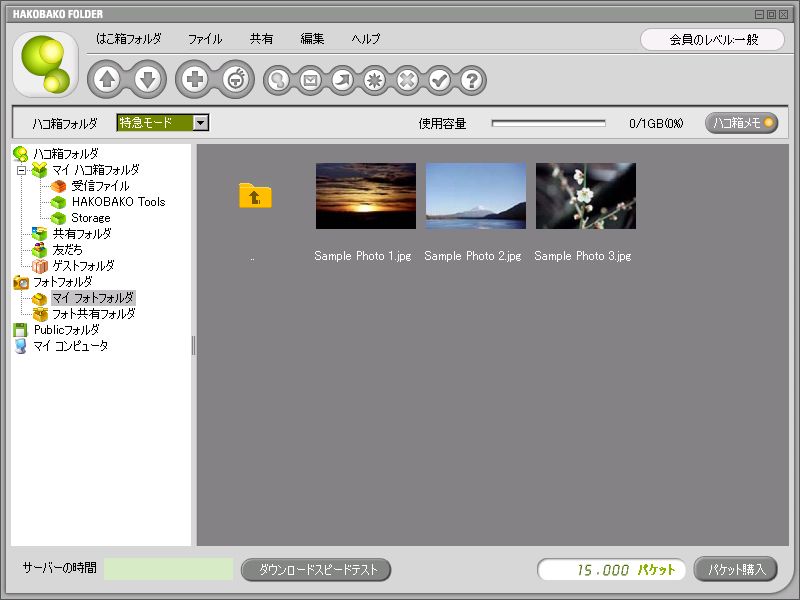Image resolution: width=800 pixels, height=600 pixels.
Task: Click the panel splitter handle
Action: coord(193,345)
